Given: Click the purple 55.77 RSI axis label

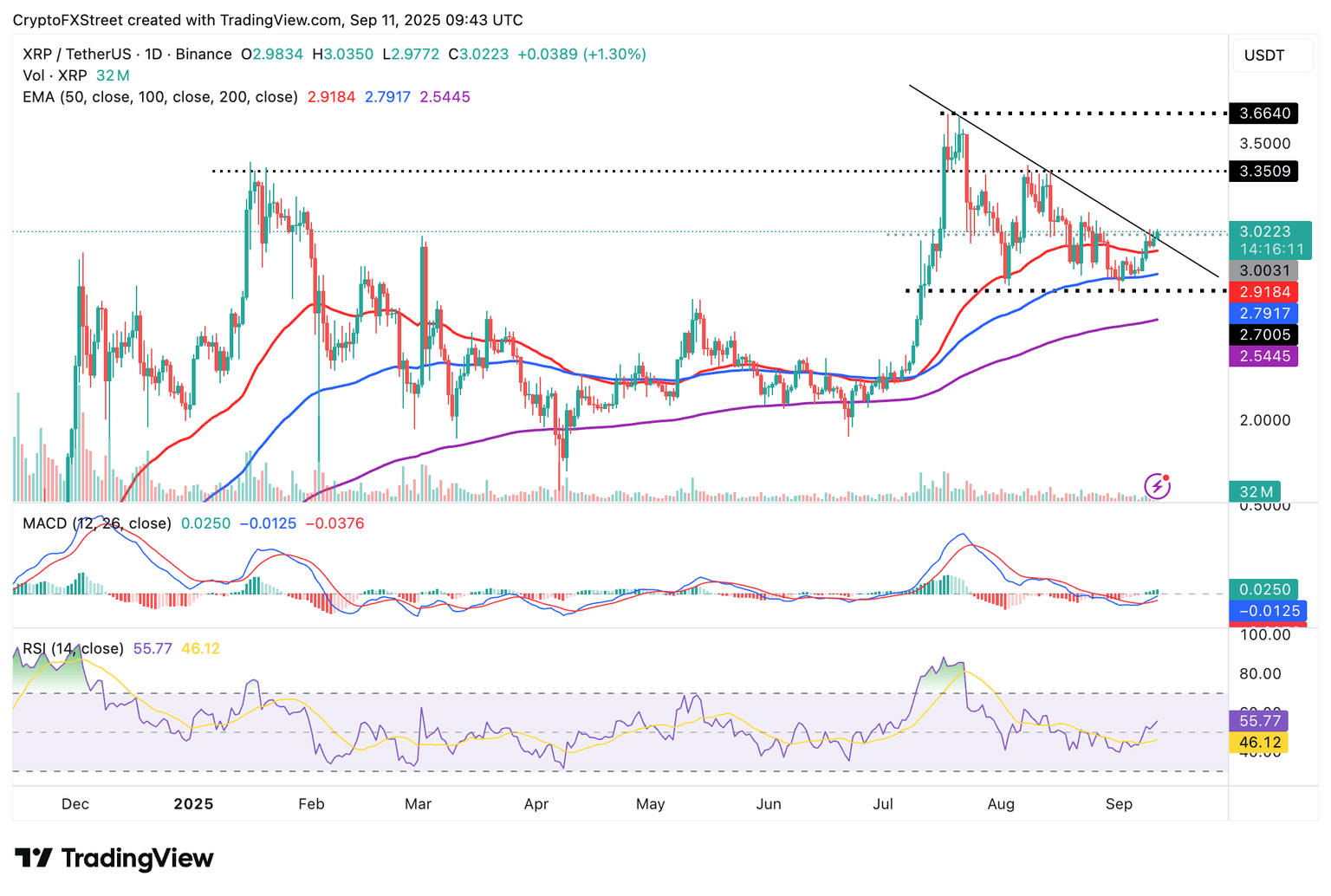Looking at the screenshot, I should [x=1259, y=721].
